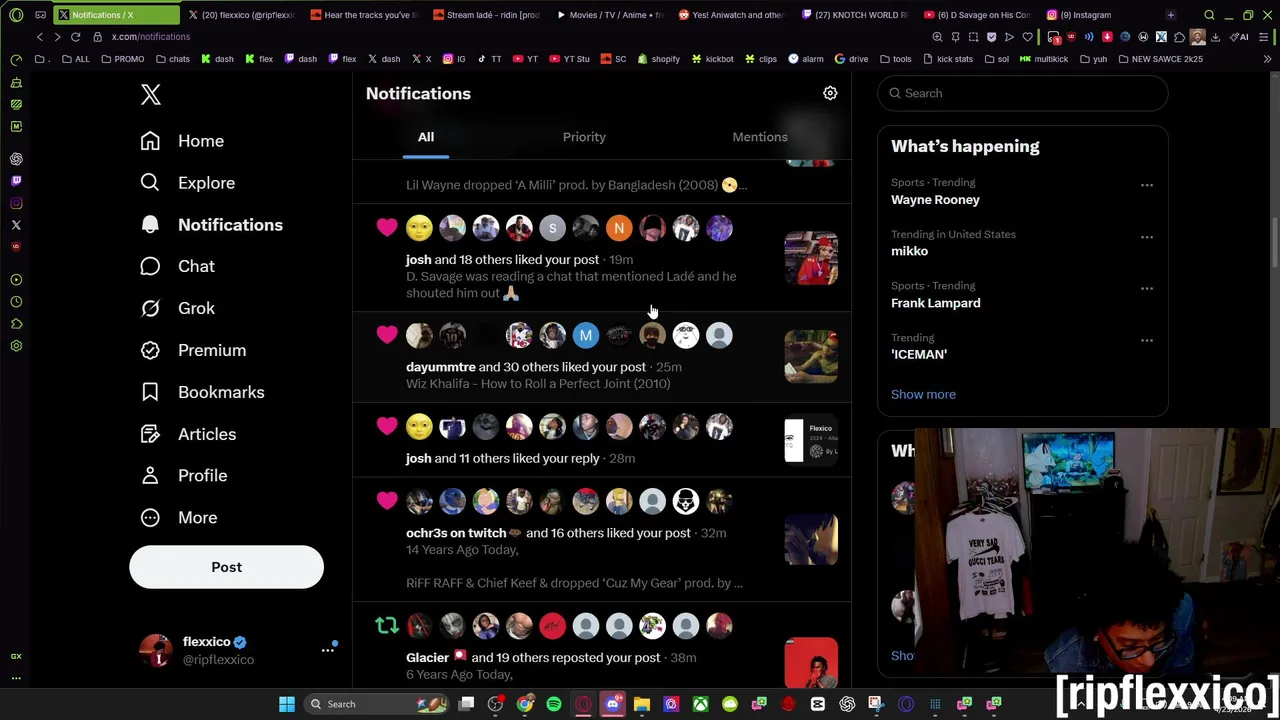Click orange N avatar in josh notification
The image size is (1280, 720).
[619, 229]
